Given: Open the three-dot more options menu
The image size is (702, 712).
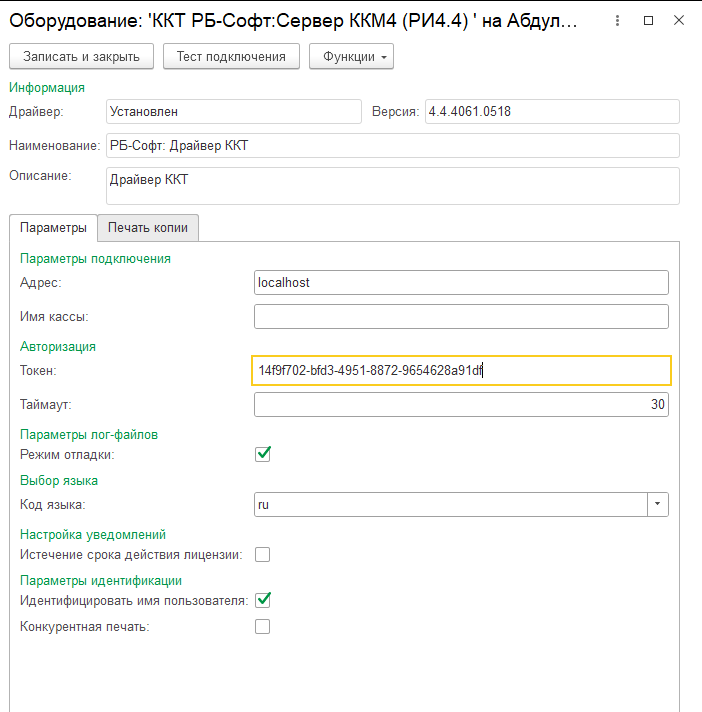Looking at the screenshot, I should (617, 20).
